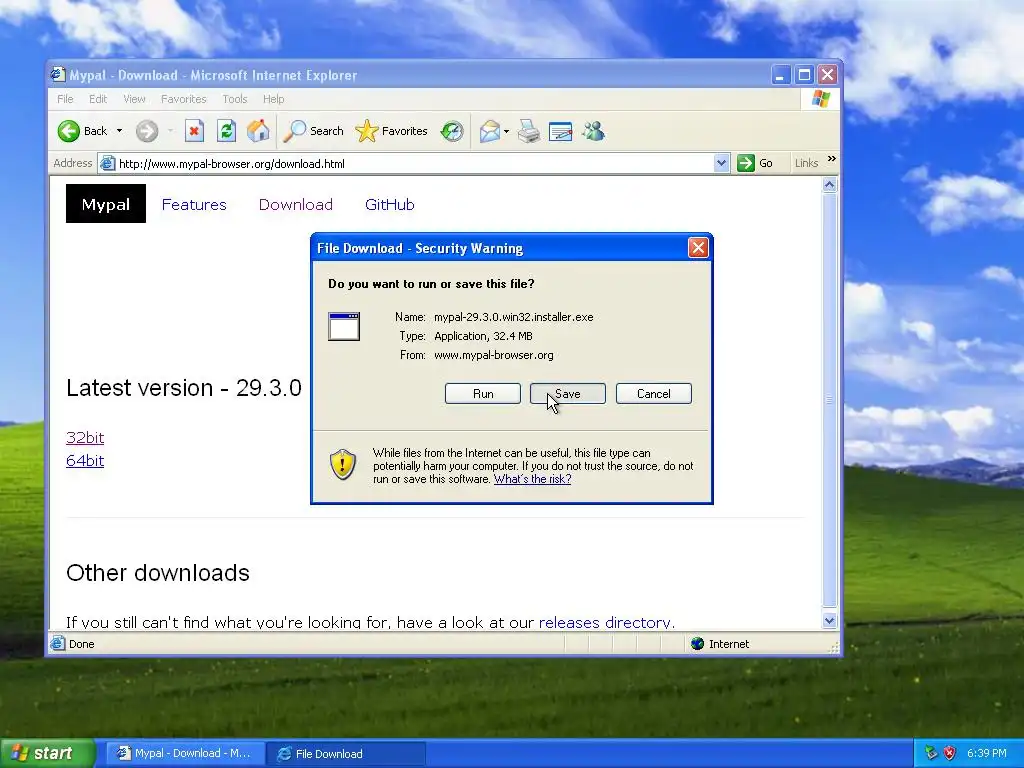Click the Windows flag logo in menu bar
Screen dimensions: 1024x768
[x=821, y=99]
